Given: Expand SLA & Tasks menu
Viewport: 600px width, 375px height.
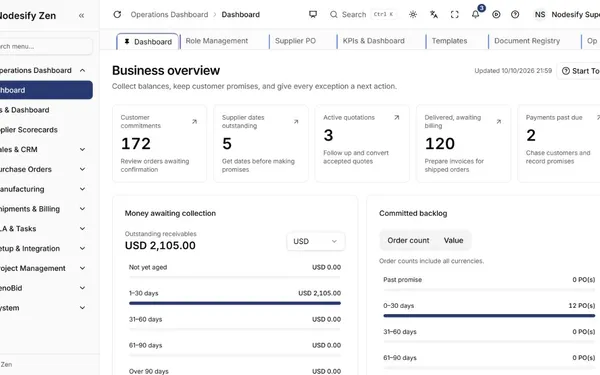Looking at the screenshot, I should (82, 229).
